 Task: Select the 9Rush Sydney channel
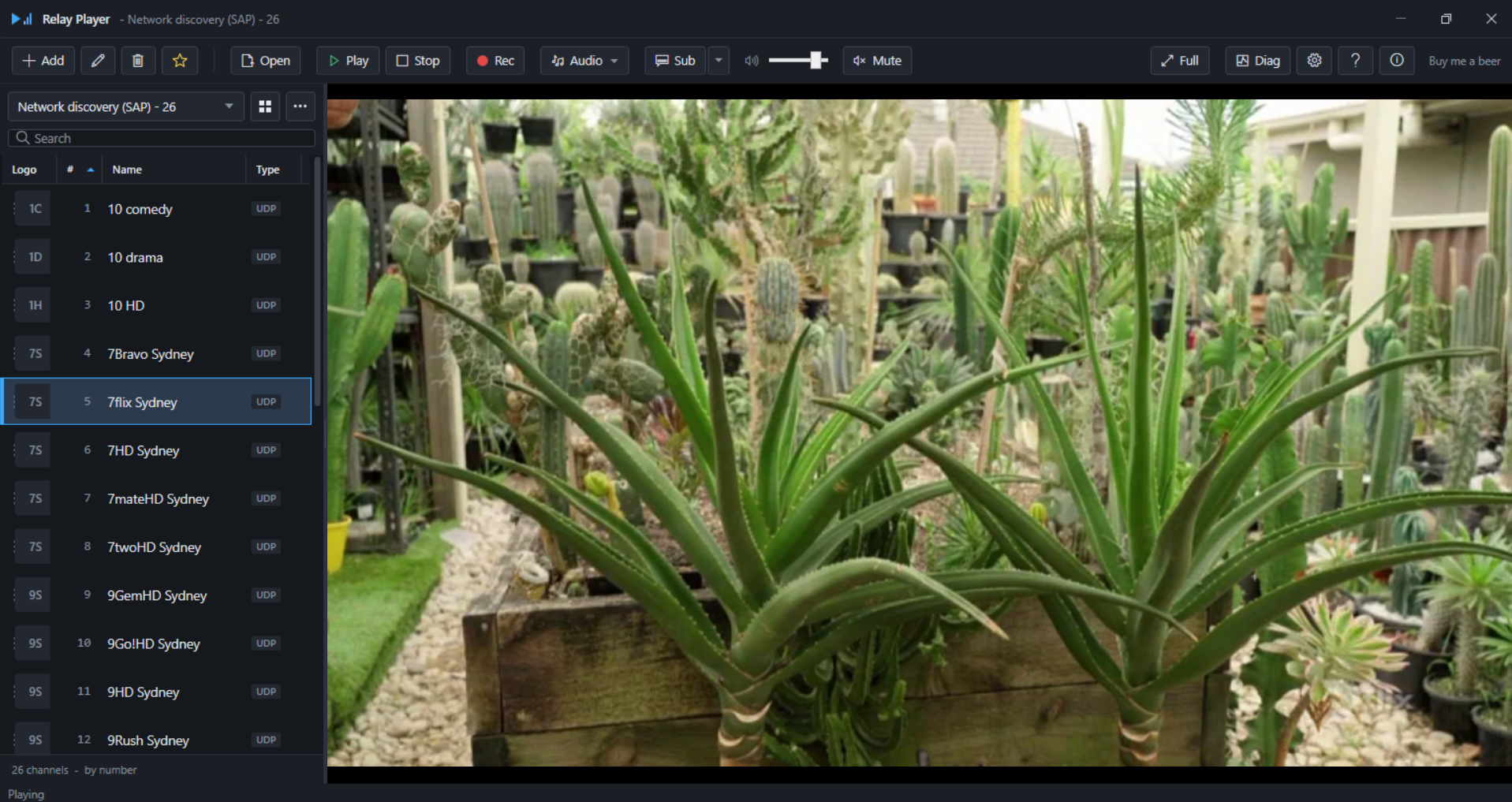[x=156, y=740]
